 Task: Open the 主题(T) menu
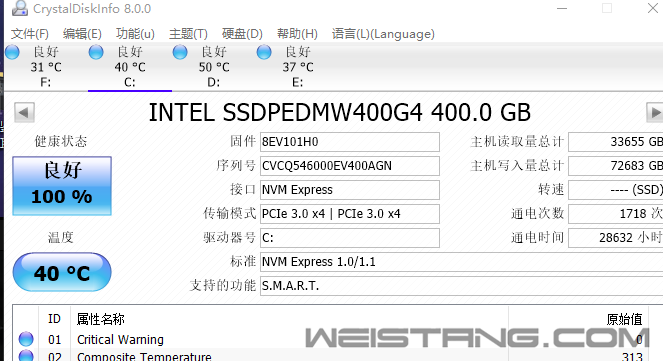click(188, 34)
